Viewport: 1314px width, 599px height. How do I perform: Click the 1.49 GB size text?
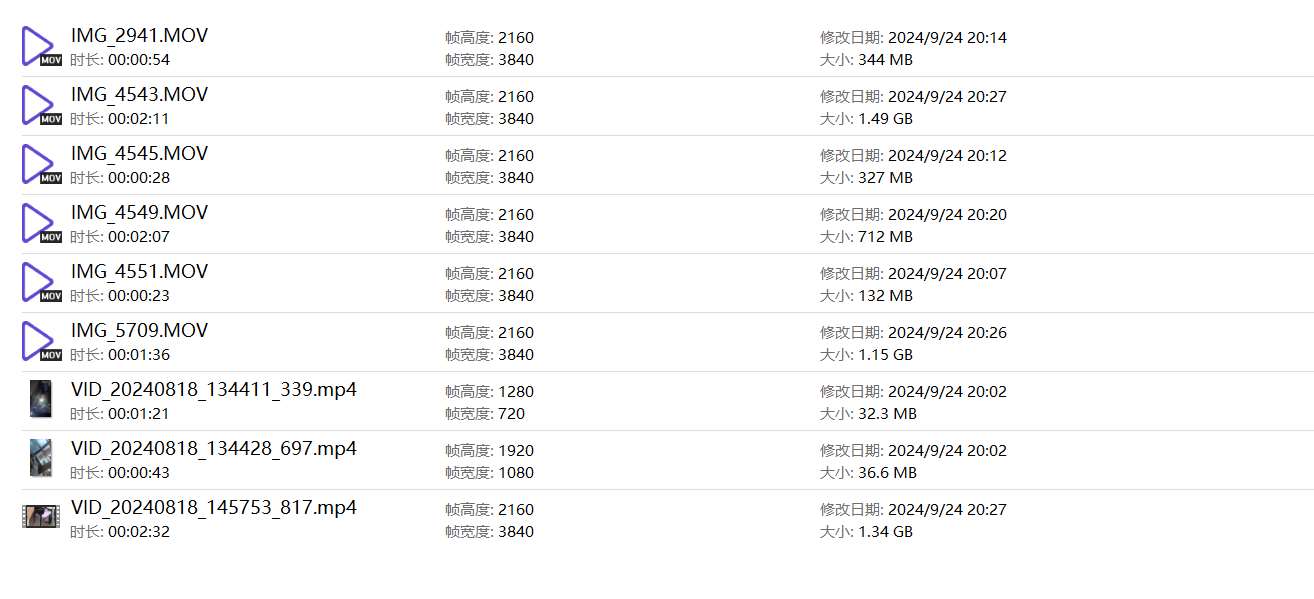885,119
